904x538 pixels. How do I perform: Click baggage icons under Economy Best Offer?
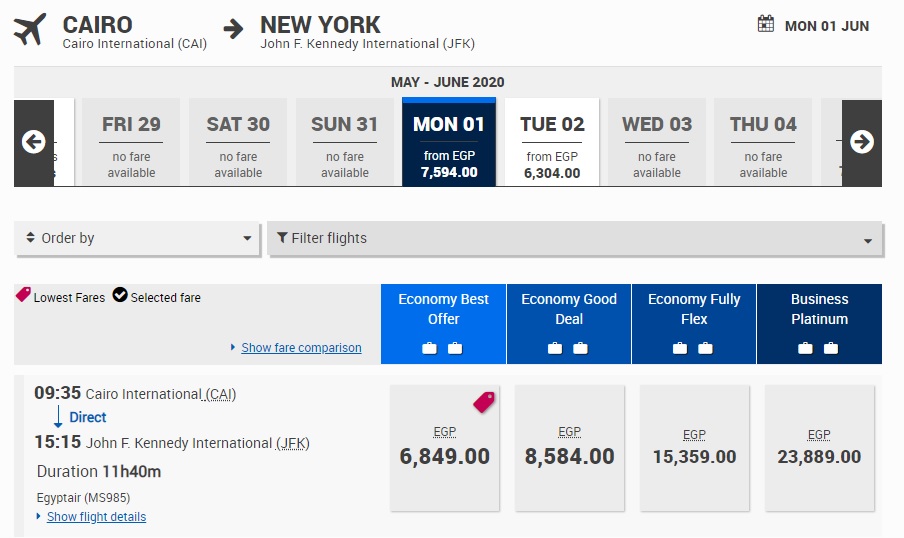tap(442, 348)
